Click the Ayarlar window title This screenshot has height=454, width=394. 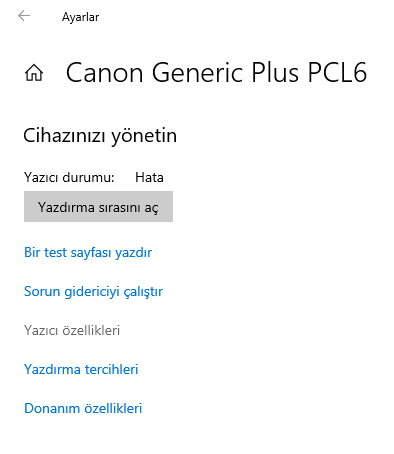click(x=80, y=17)
